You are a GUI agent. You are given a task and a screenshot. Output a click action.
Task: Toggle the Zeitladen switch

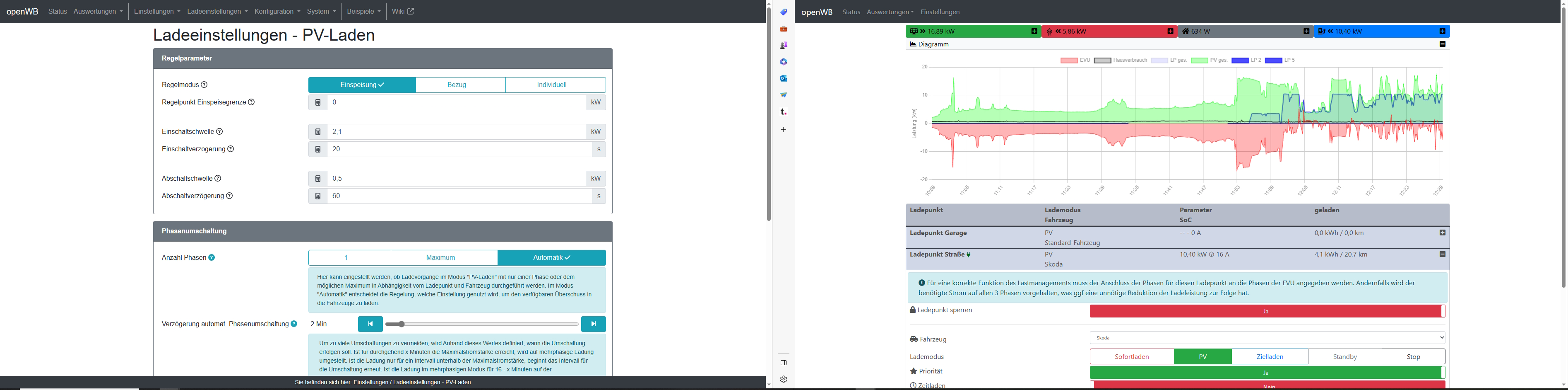(1267, 385)
